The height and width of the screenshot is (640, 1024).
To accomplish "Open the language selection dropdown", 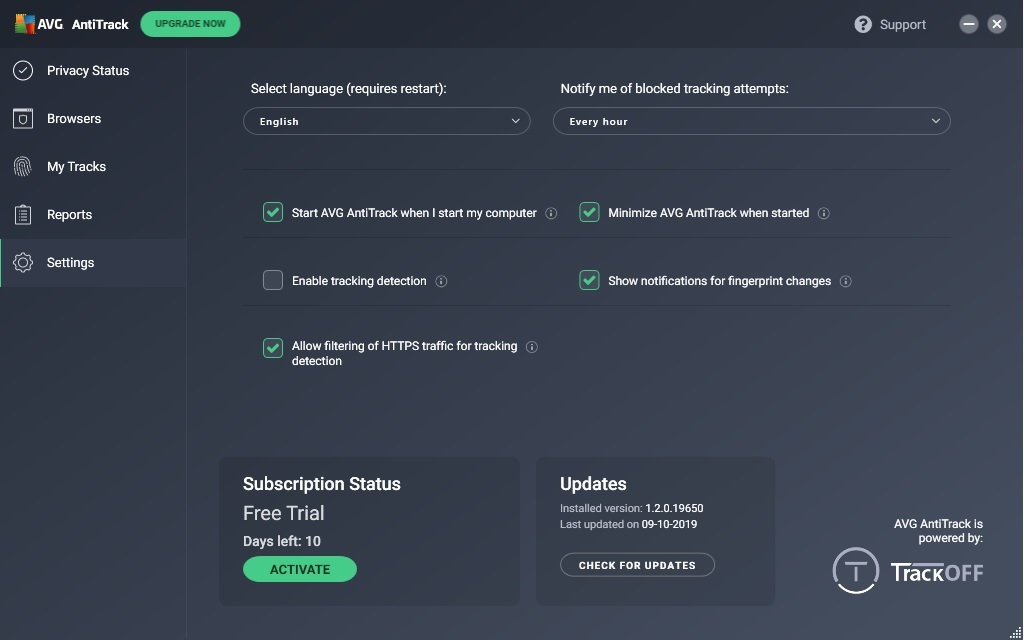I will [387, 121].
